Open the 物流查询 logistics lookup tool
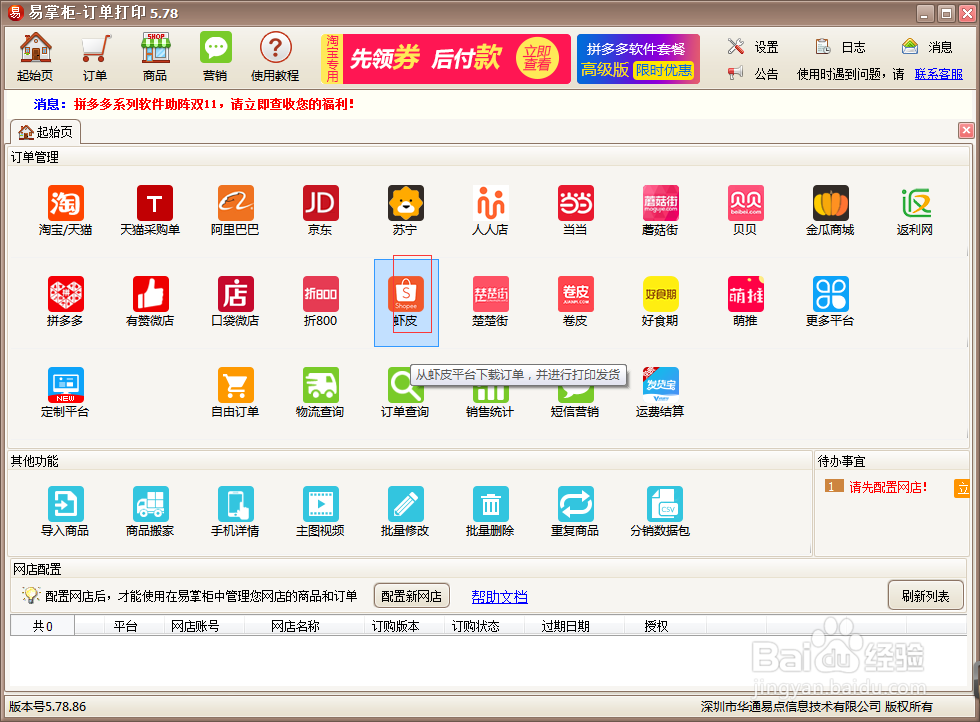Image resolution: width=980 pixels, height=722 pixels. point(320,392)
